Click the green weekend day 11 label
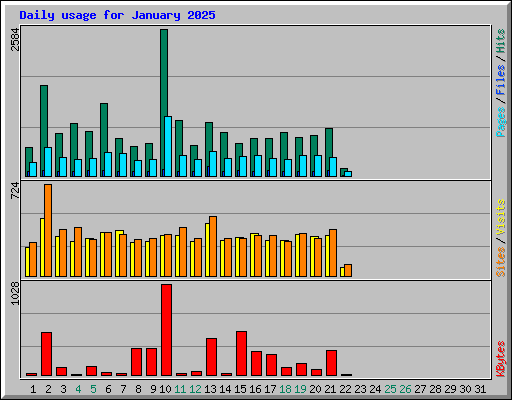The width and height of the screenshot is (512, 400). pos(180,389)
